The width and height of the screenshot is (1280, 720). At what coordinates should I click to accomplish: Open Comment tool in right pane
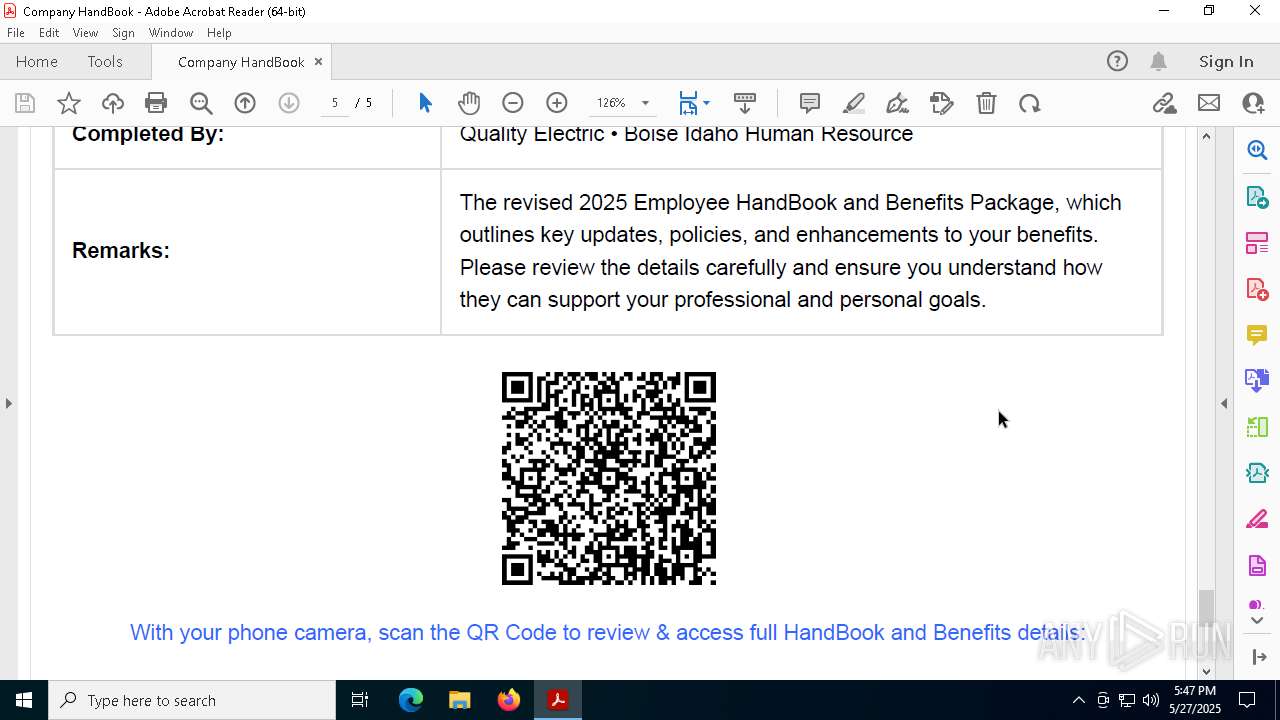[x=1257, y=335]
